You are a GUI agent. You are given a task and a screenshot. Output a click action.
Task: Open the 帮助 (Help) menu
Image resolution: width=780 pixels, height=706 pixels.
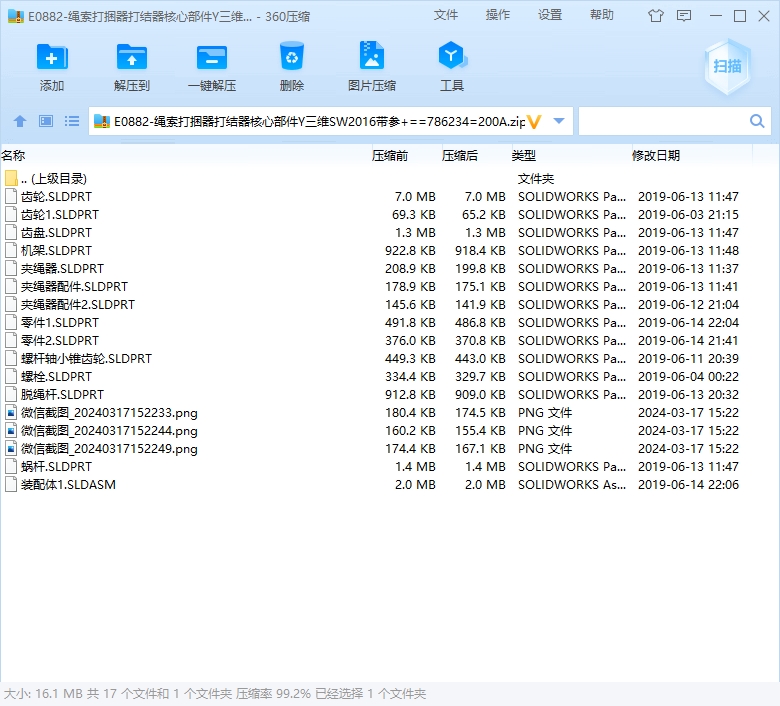tap(602, 15)
